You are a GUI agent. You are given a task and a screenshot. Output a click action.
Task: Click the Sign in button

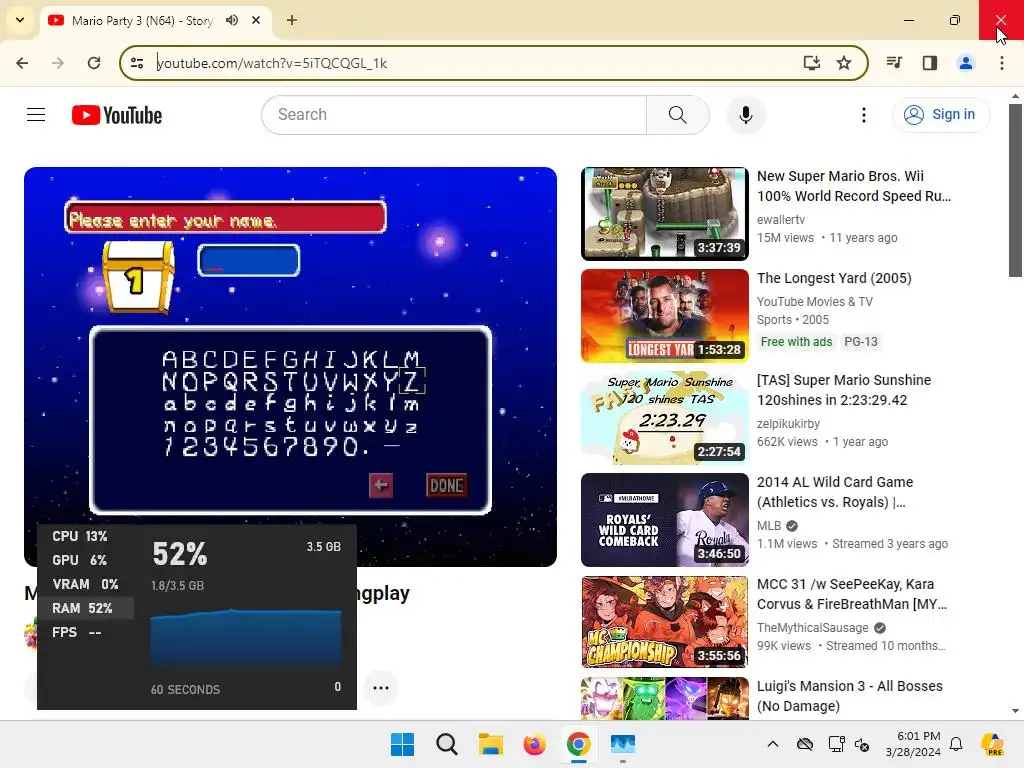click(x=940, y=115)
